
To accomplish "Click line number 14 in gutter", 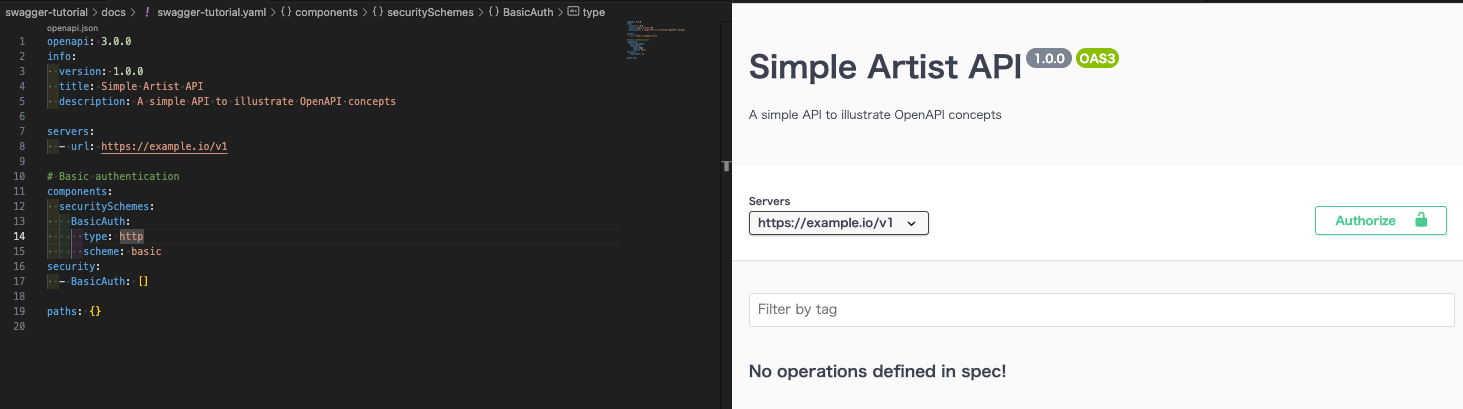I will point(19,236).
